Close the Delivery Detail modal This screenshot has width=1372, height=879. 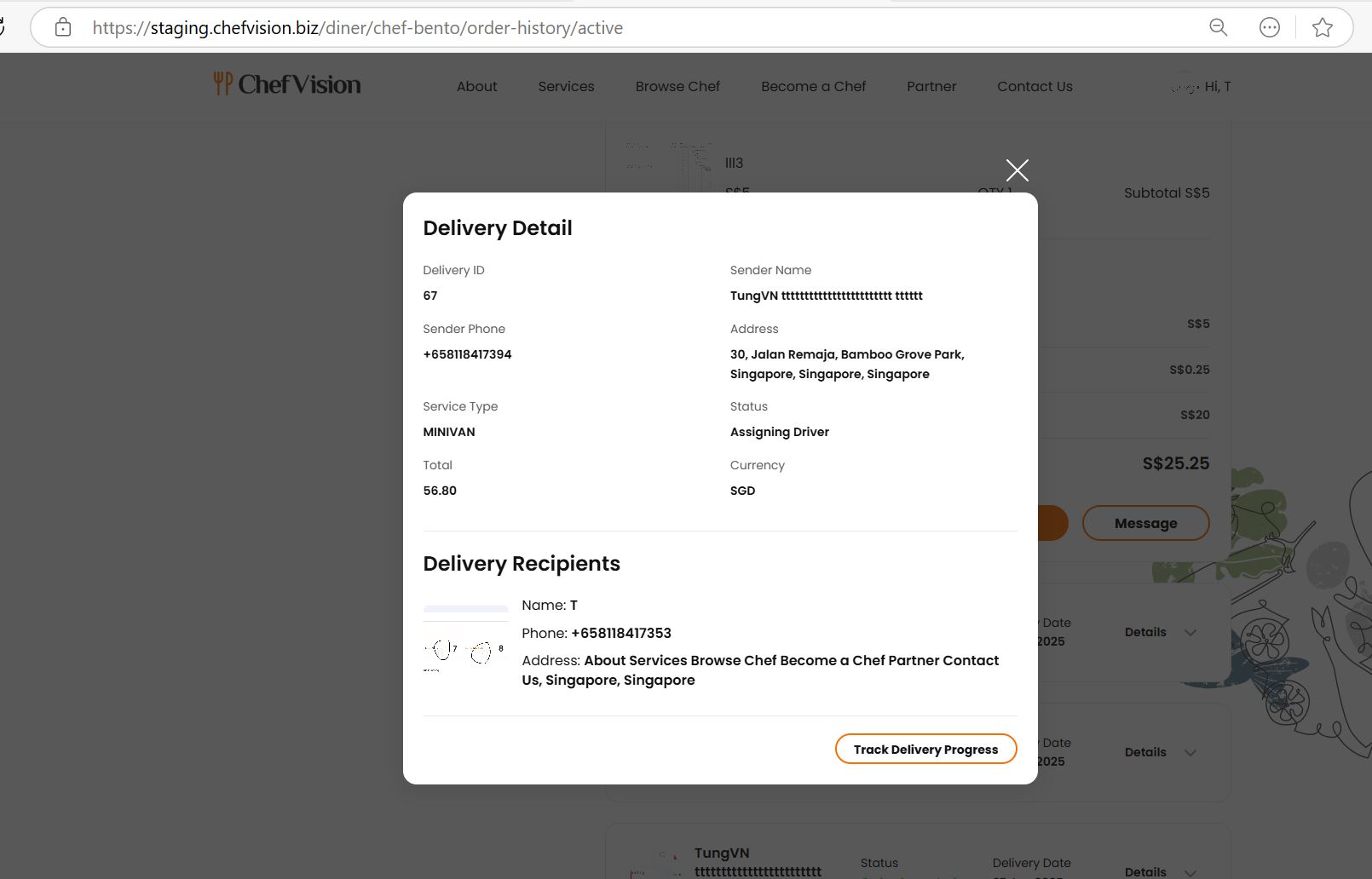[1017, 170]
